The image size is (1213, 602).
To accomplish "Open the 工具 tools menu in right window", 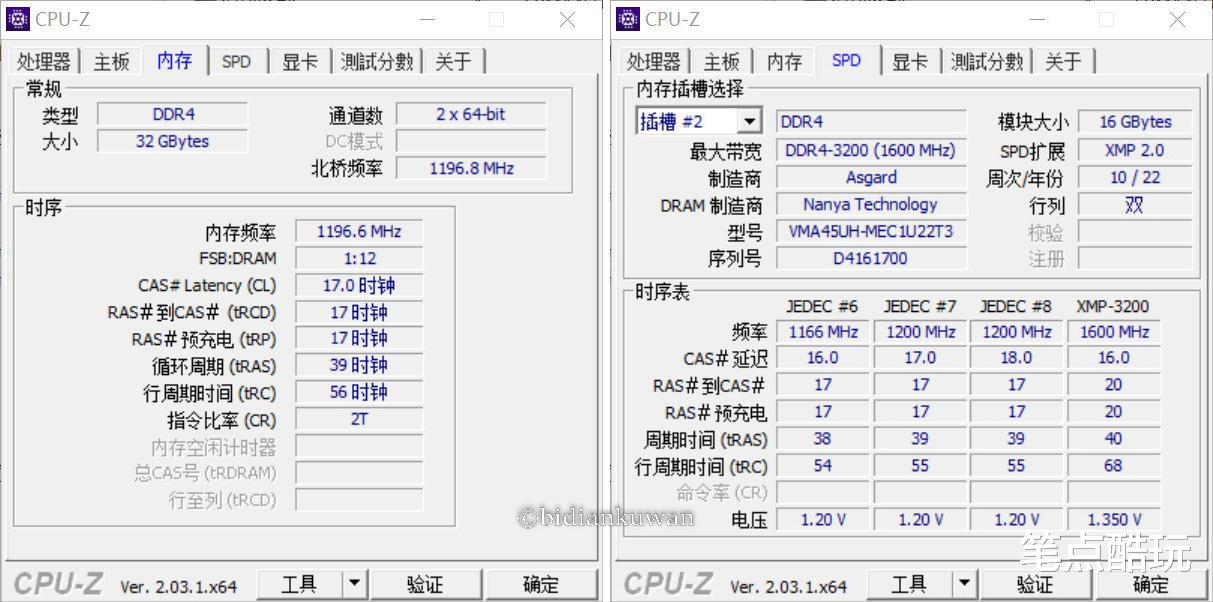I will pyautogui.click(x=910, y=584).
